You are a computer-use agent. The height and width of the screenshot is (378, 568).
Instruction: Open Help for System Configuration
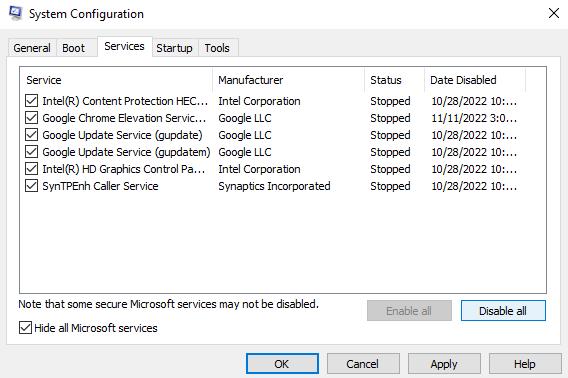pos(525,364)
